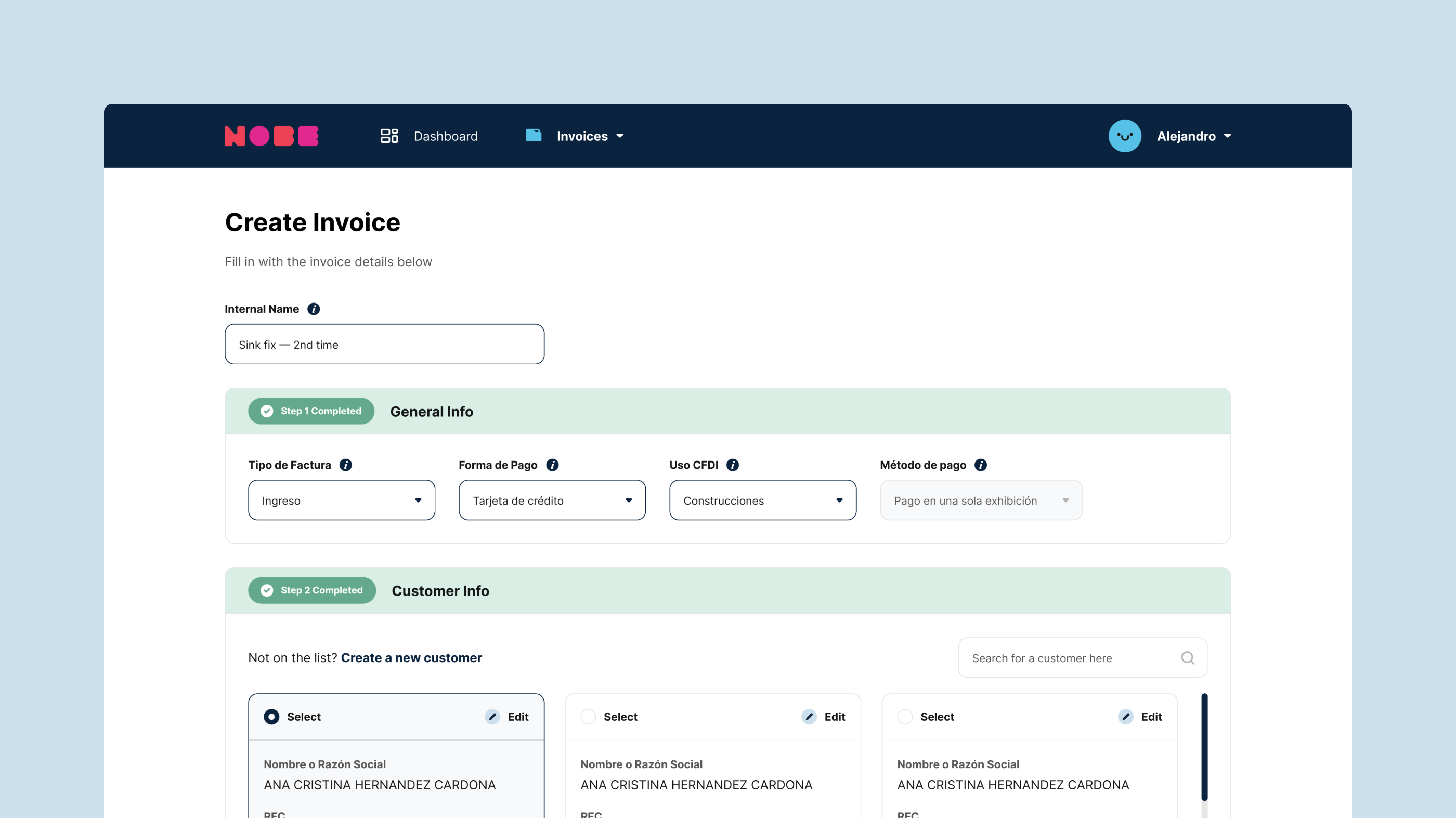The image size is (1456, 818).
Task: Click the Dashboard grid icon
Action: click(389, 136)
